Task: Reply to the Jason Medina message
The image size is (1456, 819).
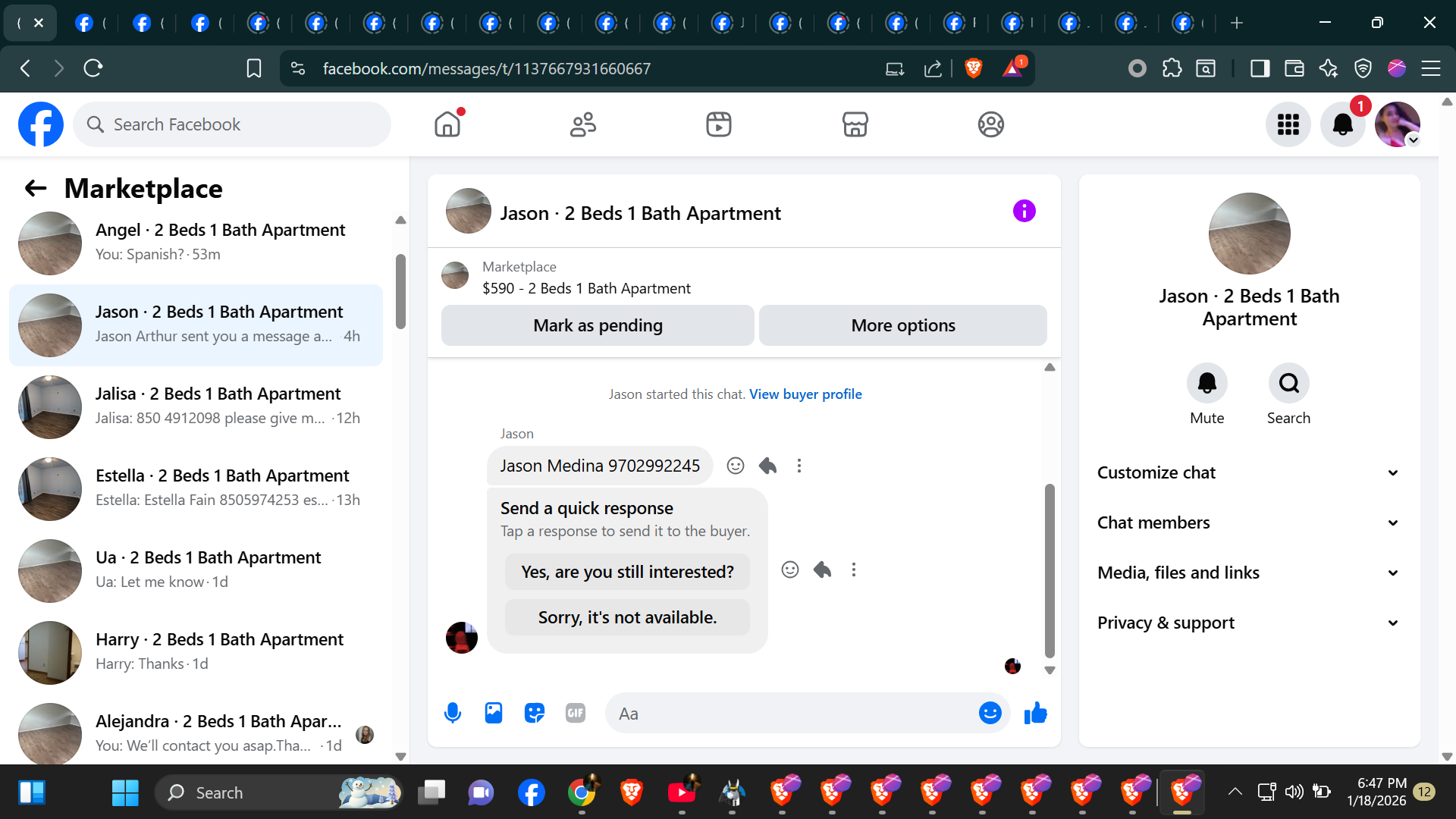Action: 767,466
